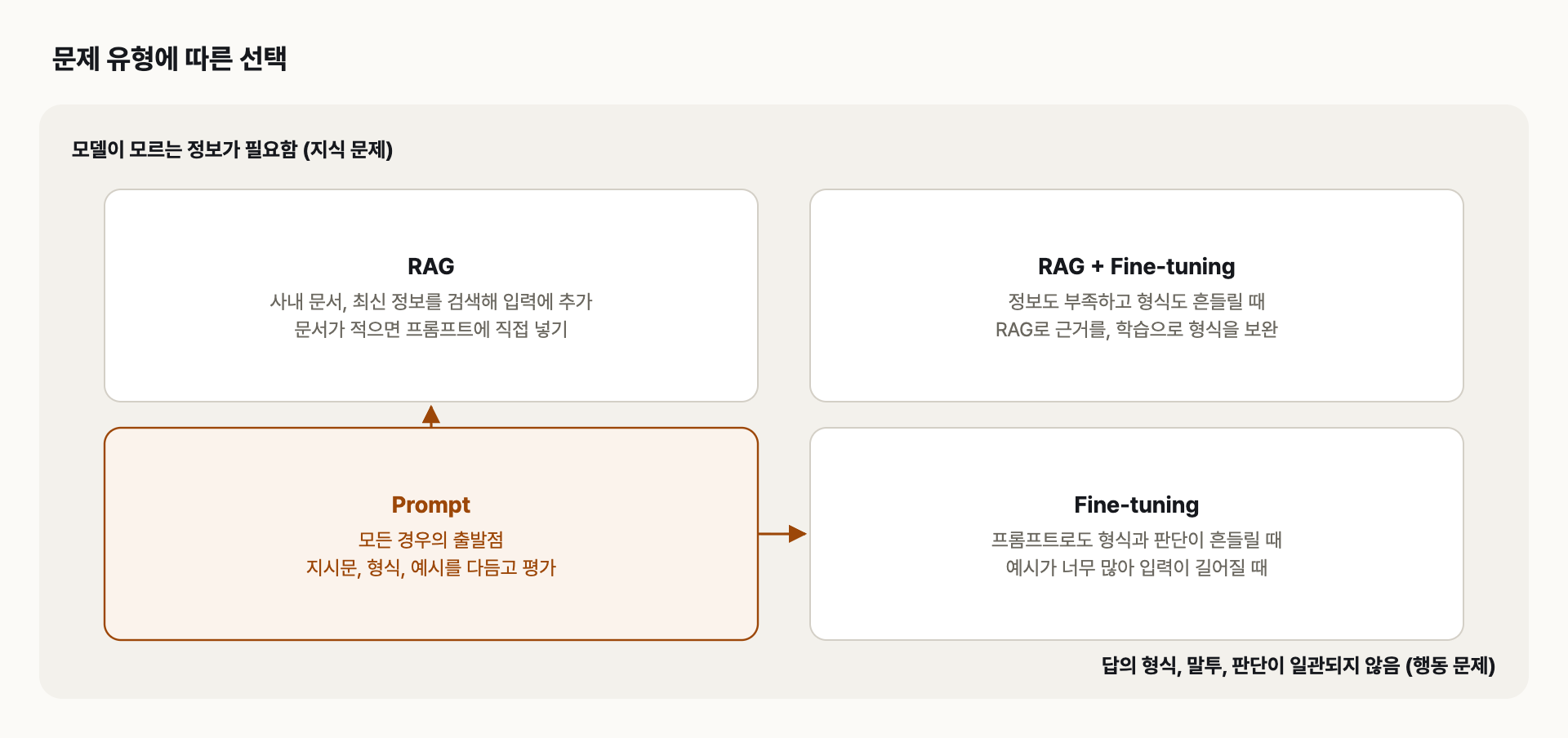Click the RAG heading text
The width and height of the screenshot is (1568, 738).
click(431, 267)
